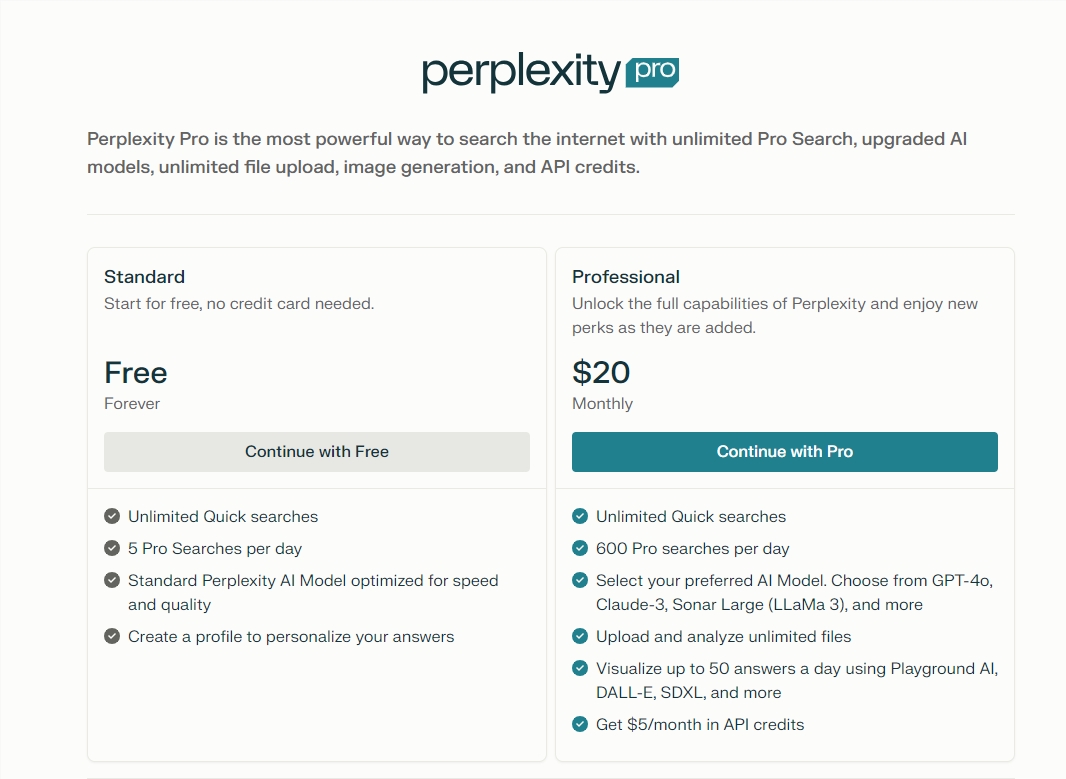Click the checkmark beside Select your preferred AI Model
Image resolution: width=1066 pixels, height=779 pixels.
pyautogui.click(x=580, y=580)
